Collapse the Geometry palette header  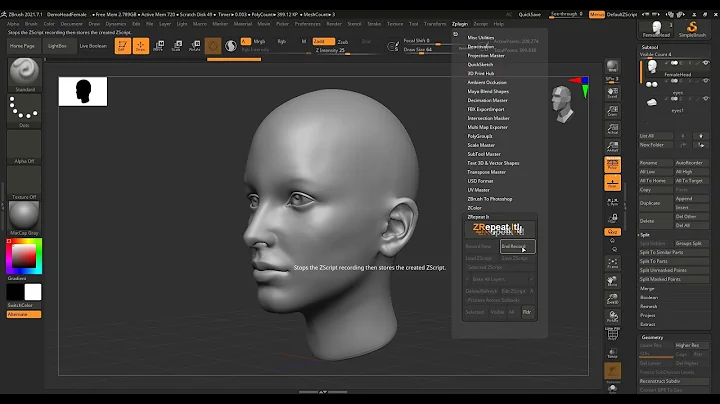[652, 337]
